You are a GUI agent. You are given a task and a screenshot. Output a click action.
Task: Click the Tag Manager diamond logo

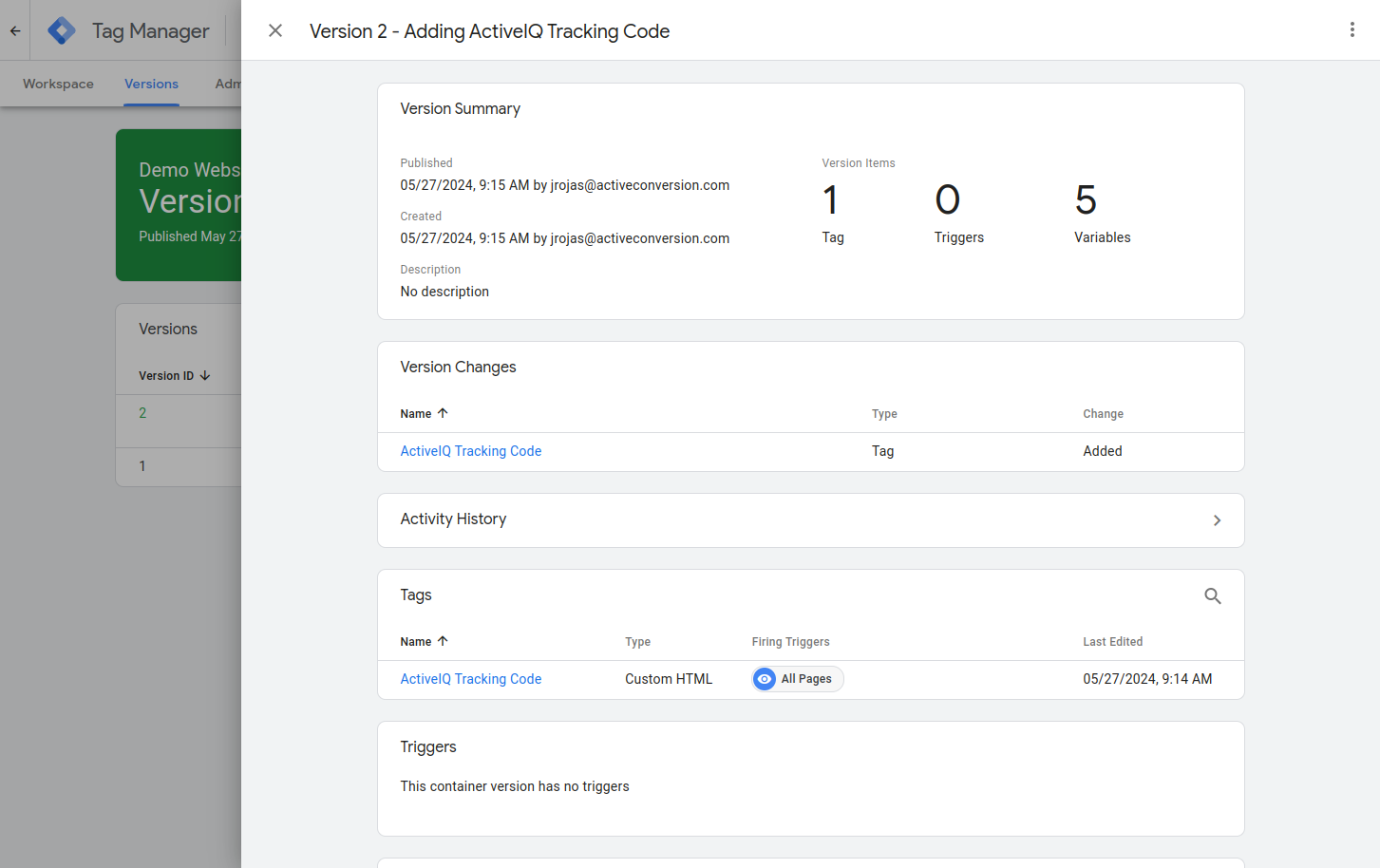point(62,30)
